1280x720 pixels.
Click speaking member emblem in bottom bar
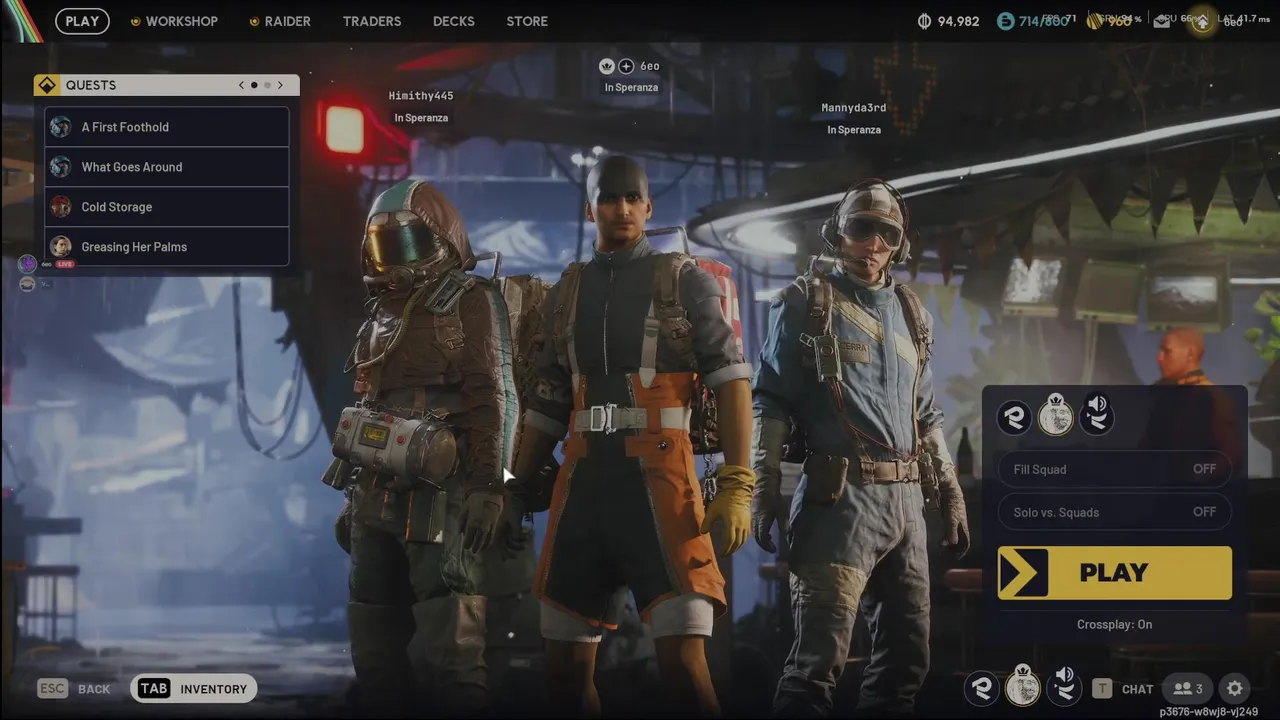coord(1064,687)
